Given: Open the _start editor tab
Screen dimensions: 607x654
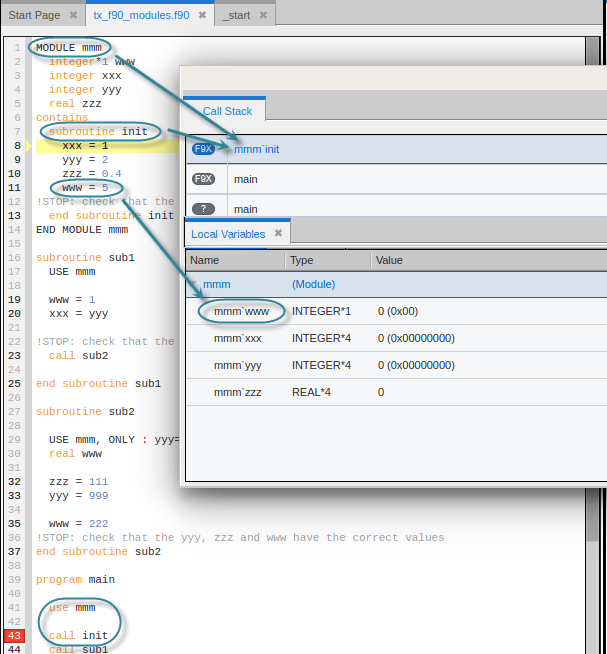Looking at the screenshot, I should [x=237, y=16].
